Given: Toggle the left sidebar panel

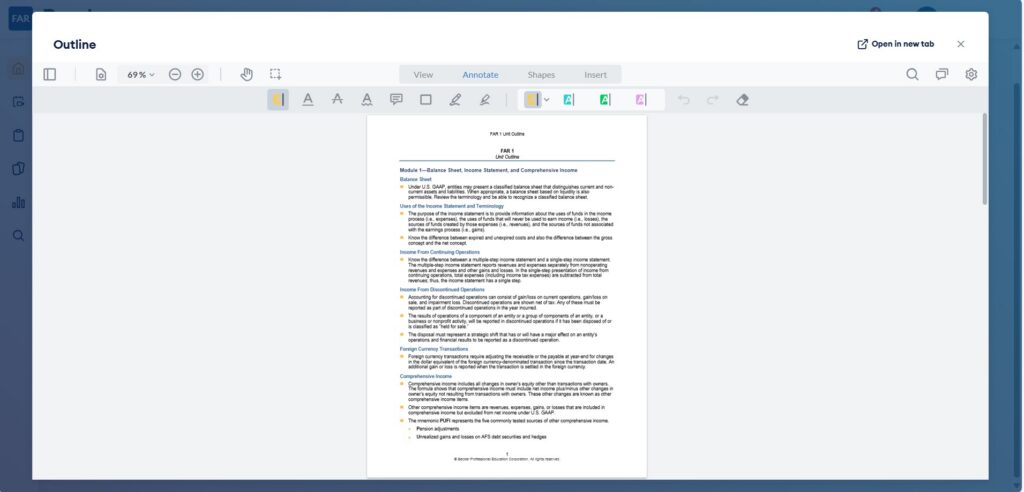Looking at the screenshot, I should [x=50, y=74].
